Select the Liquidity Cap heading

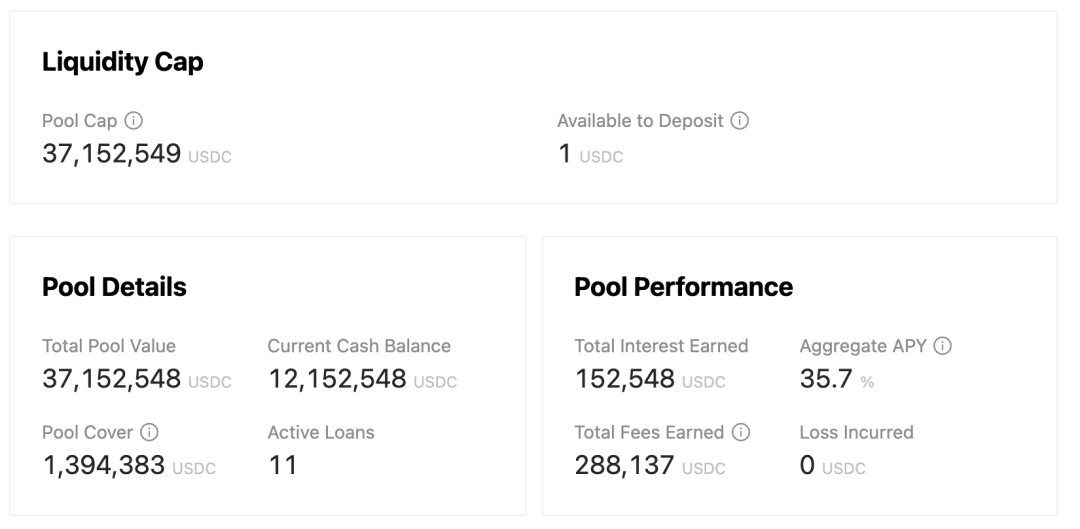coord(123,62)
